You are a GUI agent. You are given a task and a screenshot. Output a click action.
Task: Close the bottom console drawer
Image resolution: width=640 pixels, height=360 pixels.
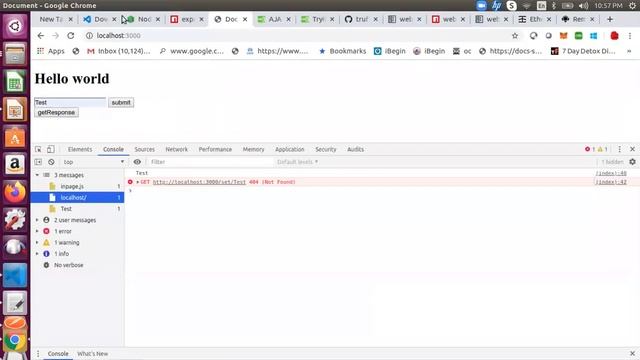coord(632,353)
